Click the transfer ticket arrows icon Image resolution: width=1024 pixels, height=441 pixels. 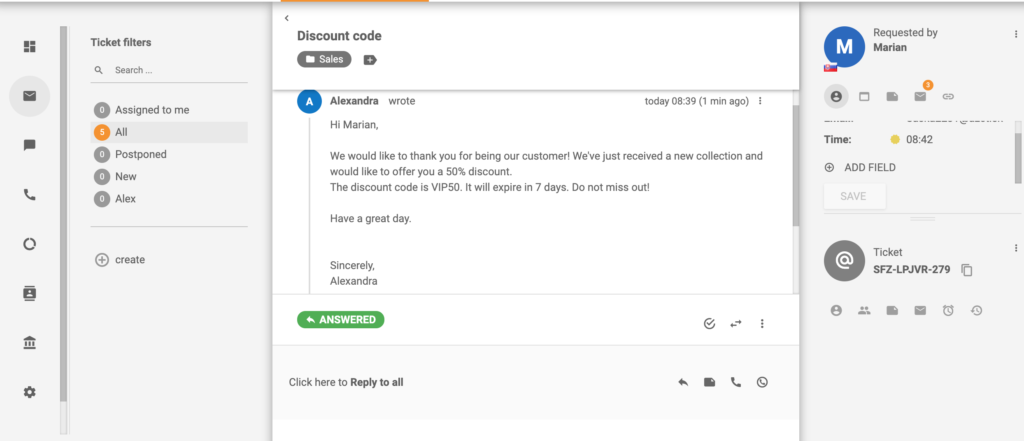click(736, 323)
